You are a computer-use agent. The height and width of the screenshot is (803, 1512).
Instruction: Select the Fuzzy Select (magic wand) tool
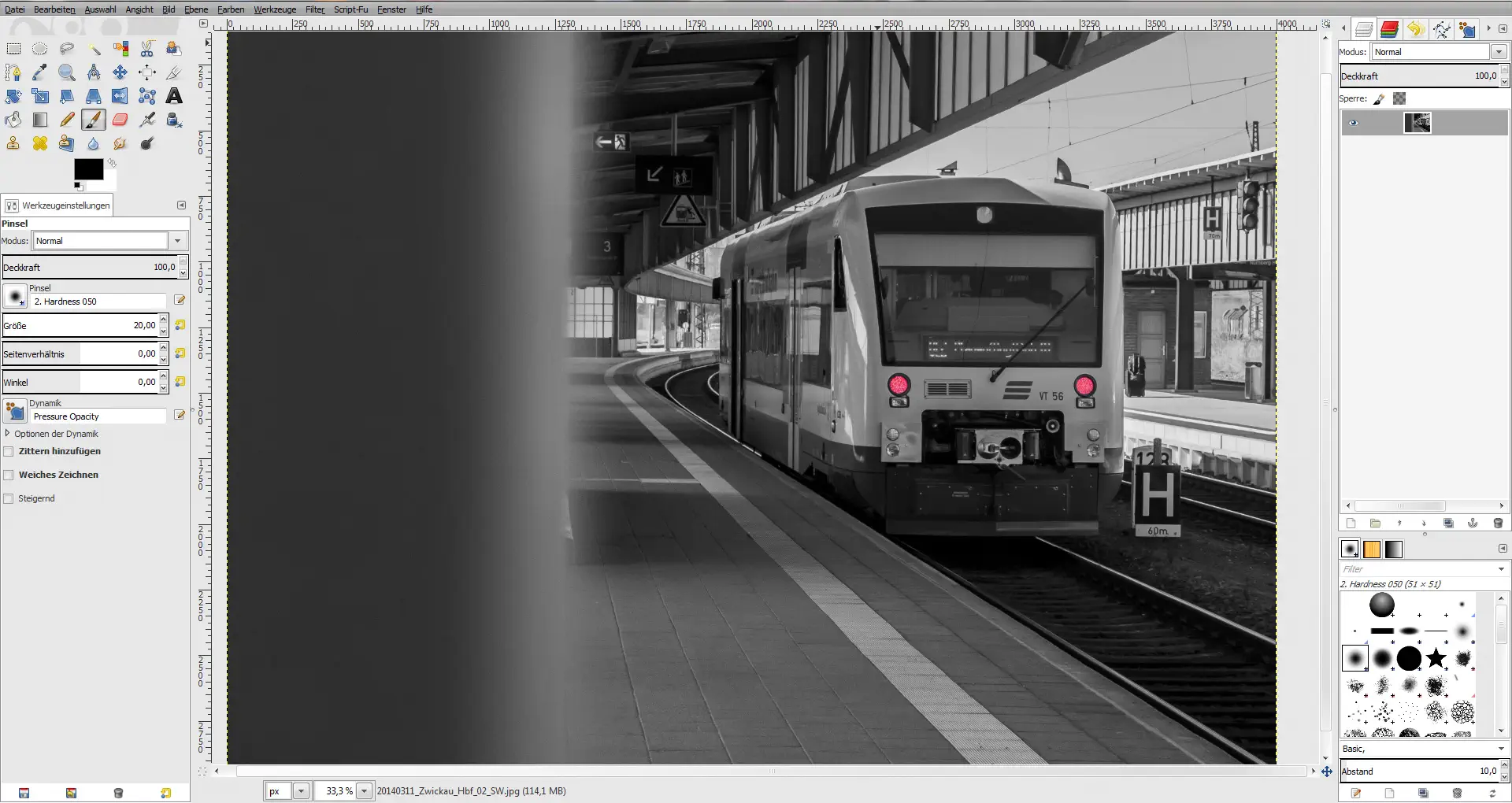click(x=94, y=49)
